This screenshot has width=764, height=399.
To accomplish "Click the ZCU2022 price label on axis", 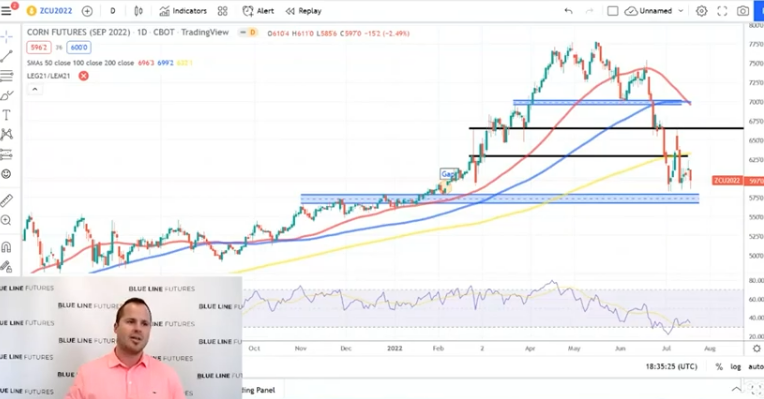I will [x=726, y=181].
